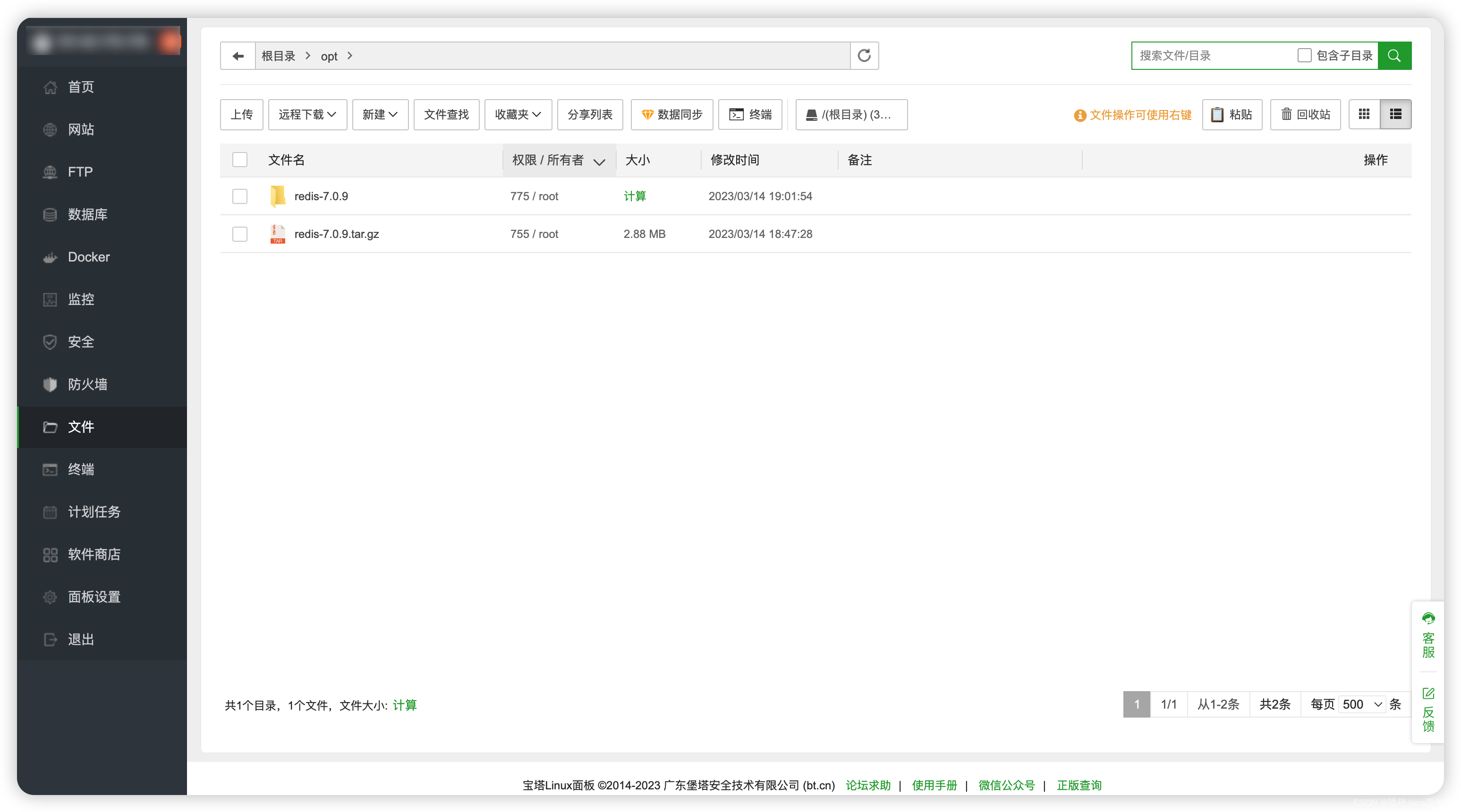This screenshot has height=812, width=1461.
Task: Open the 回收站 recycle bin
Action: (x=1305, y=115)
